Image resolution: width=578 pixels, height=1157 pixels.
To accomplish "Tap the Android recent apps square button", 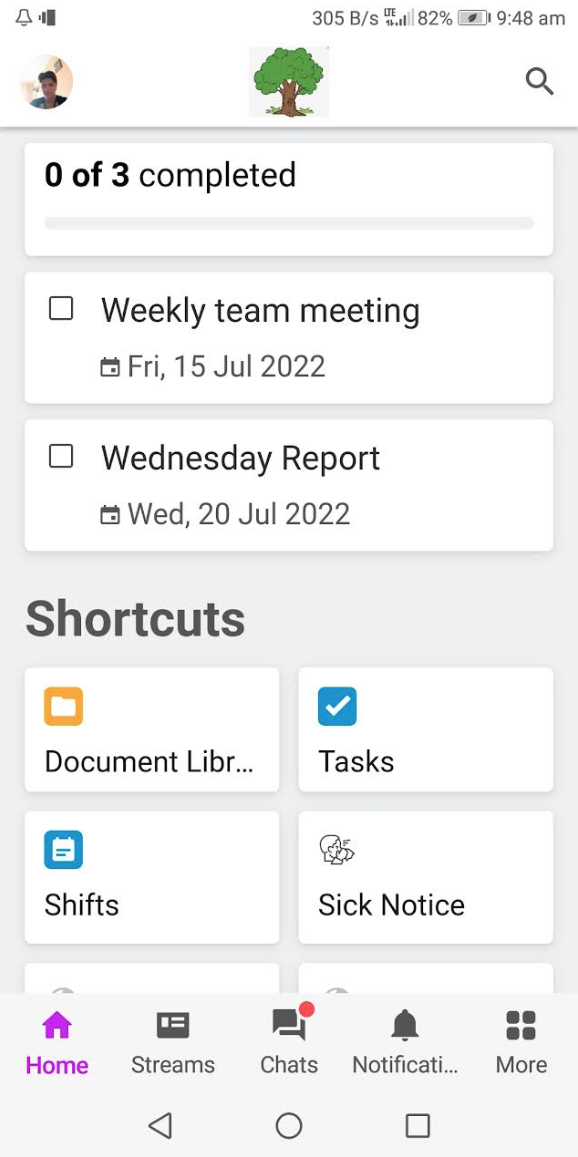I will 418,1125.
